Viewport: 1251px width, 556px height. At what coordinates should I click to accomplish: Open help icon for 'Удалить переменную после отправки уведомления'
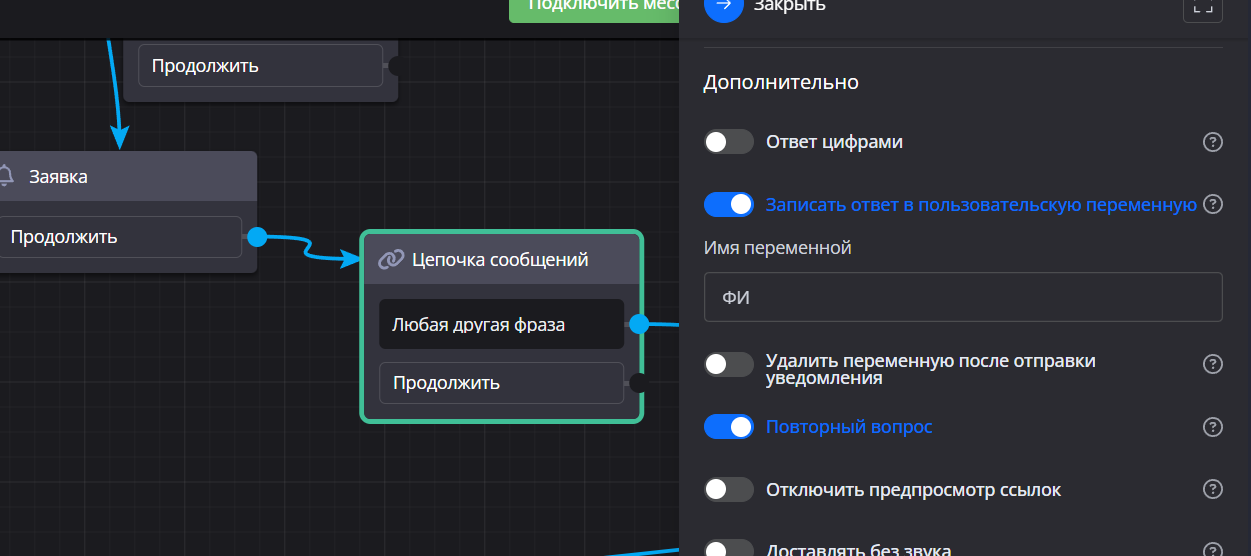[x=1212, y=364]
